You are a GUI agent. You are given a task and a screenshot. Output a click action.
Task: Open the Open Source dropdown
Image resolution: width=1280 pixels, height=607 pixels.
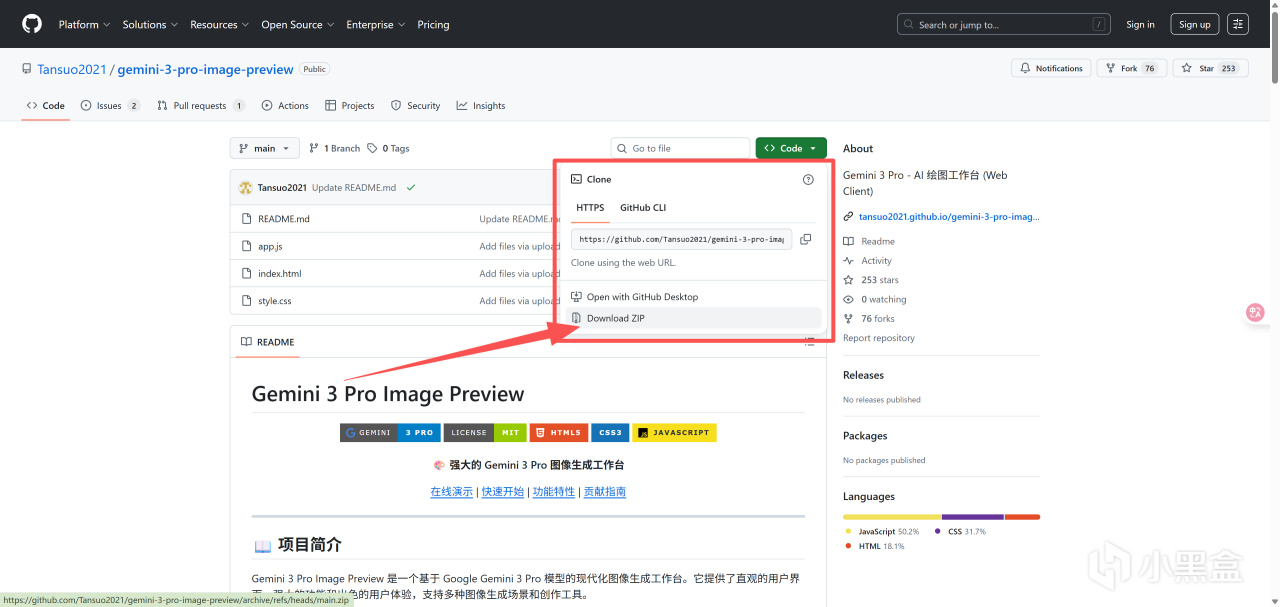297,24
